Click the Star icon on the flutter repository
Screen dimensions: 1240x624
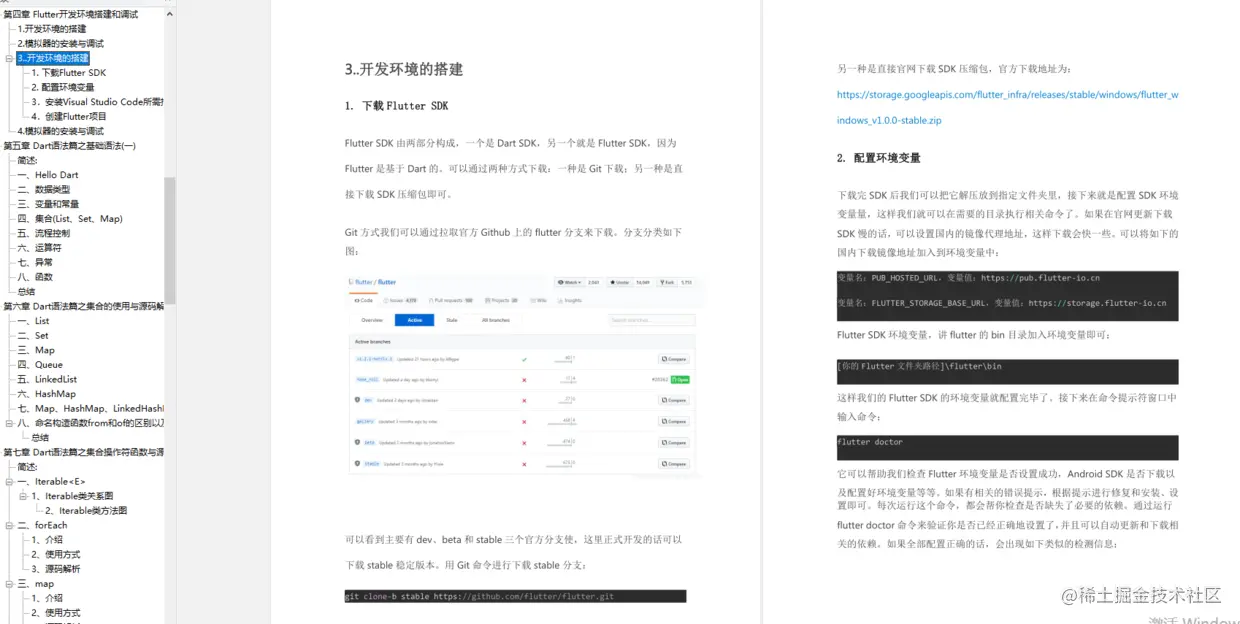pyautogui.click(x=613, y=282)
